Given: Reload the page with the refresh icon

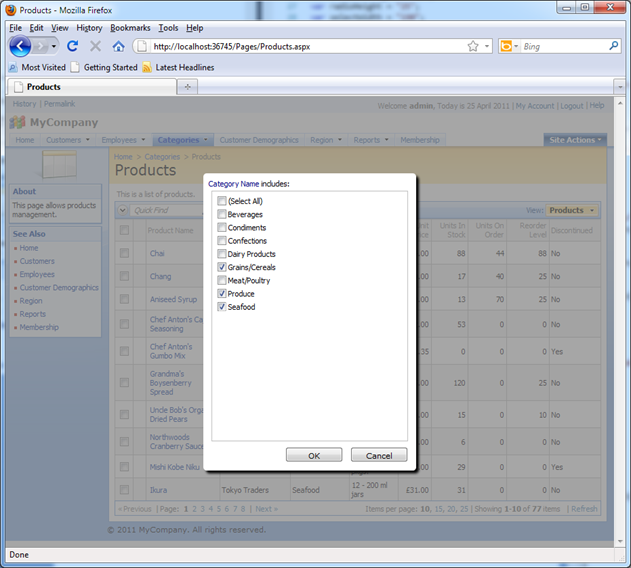Looking at the screenshot, I should tap(72, 46).
